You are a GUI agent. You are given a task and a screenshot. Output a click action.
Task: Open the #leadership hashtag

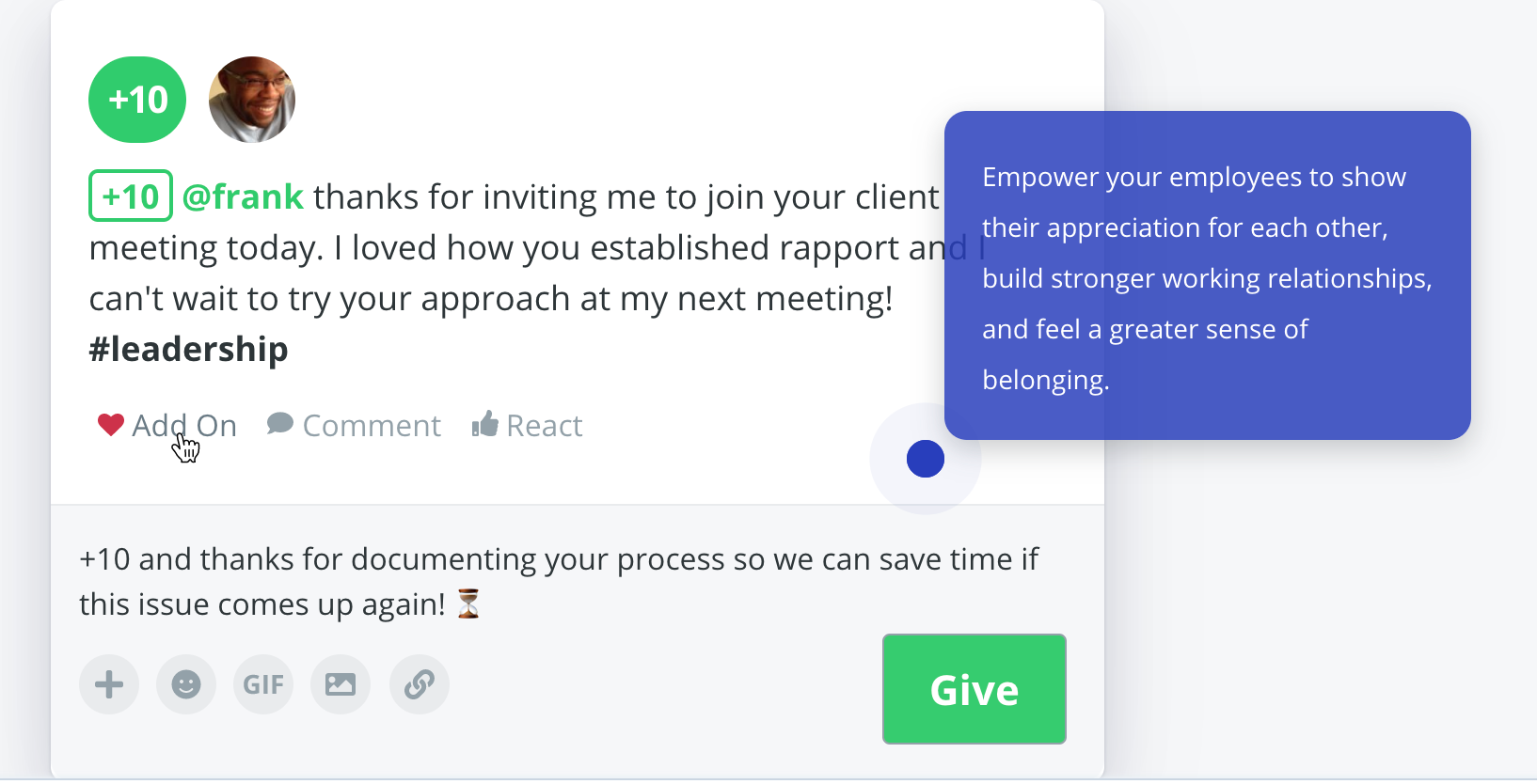tap(188, 349)
